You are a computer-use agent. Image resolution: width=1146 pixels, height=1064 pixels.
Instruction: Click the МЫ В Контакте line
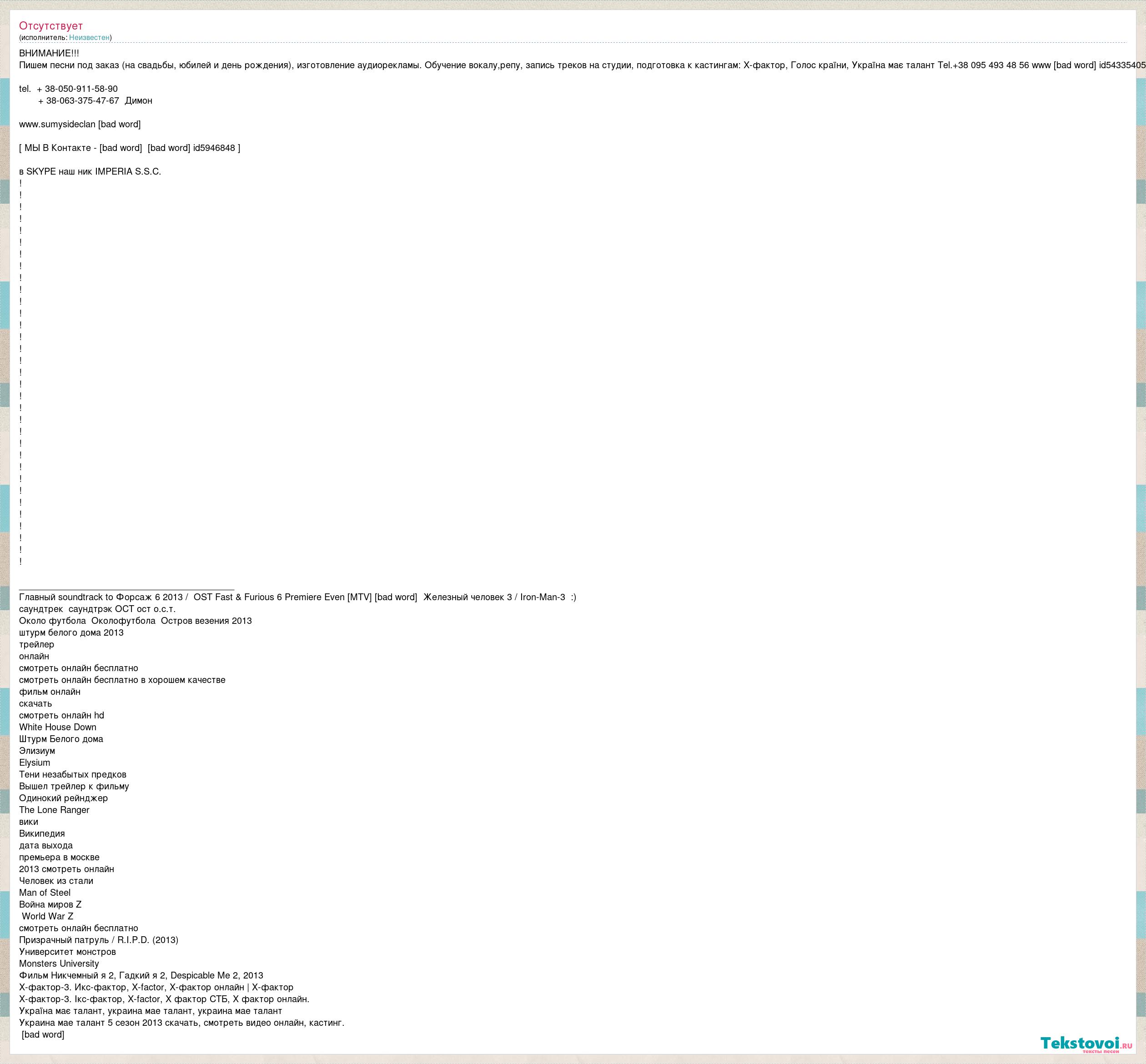tap(130, 148)
